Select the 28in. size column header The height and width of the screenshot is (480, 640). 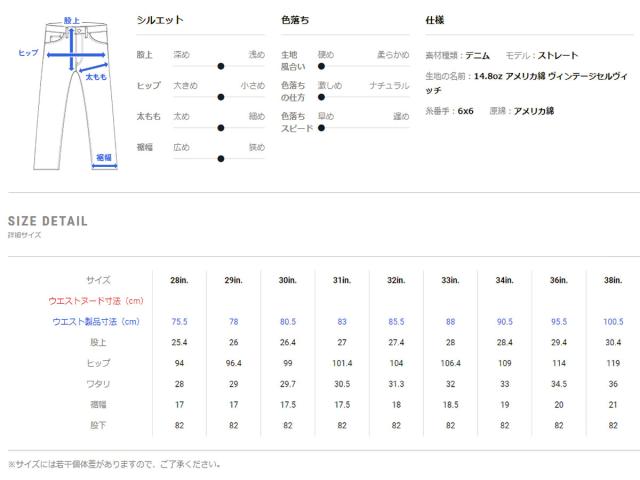(x=180, y=280)
